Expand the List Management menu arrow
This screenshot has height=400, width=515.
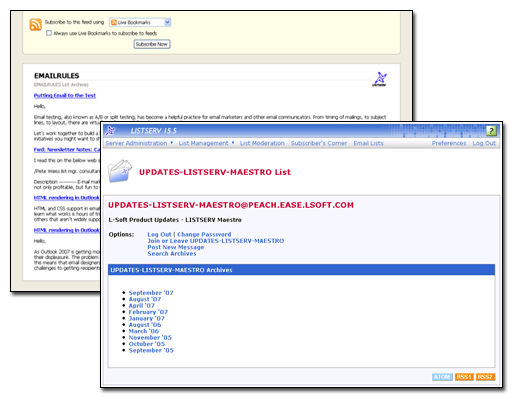233,143
